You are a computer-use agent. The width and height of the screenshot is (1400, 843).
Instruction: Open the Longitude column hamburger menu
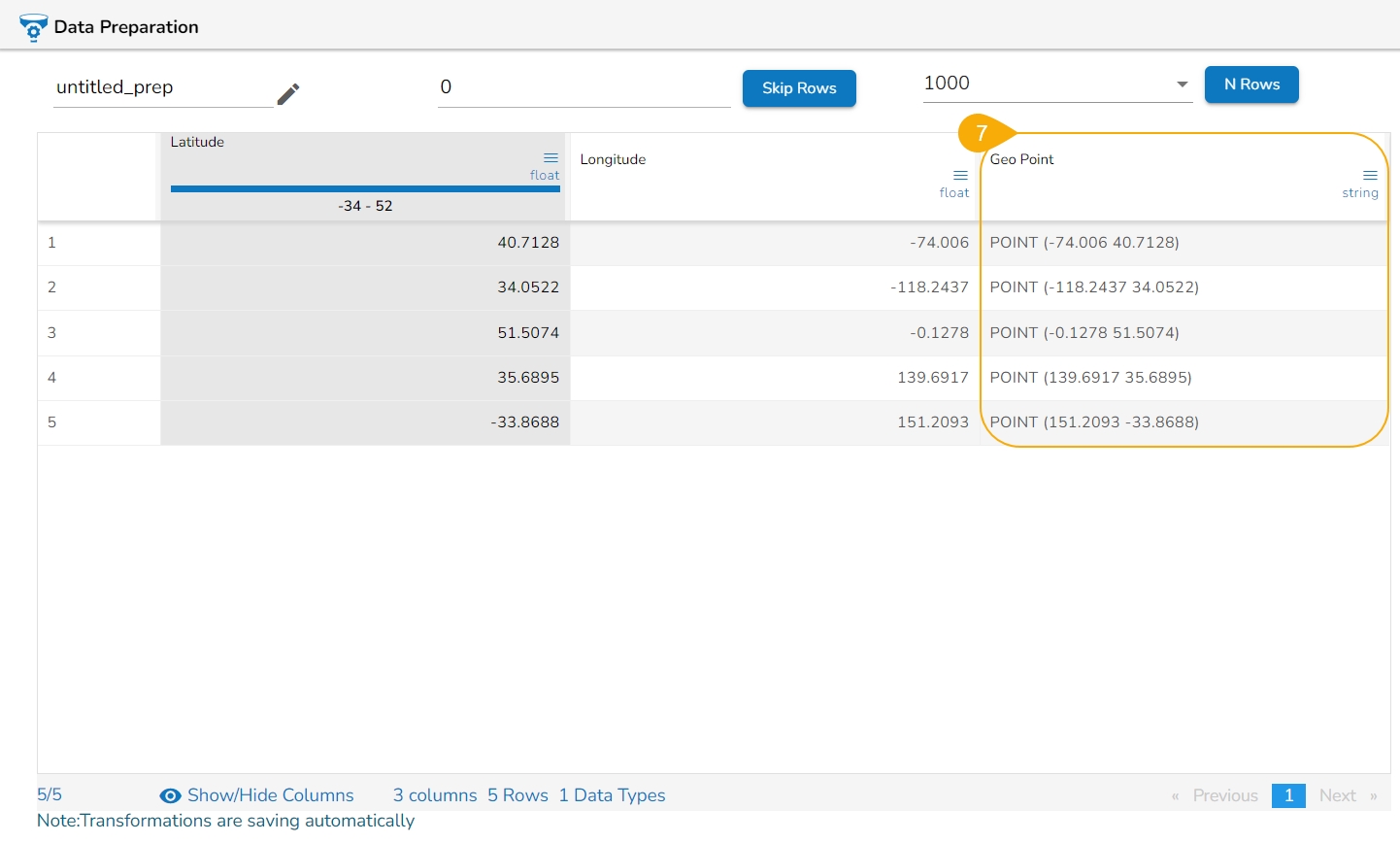click(960, 176)
